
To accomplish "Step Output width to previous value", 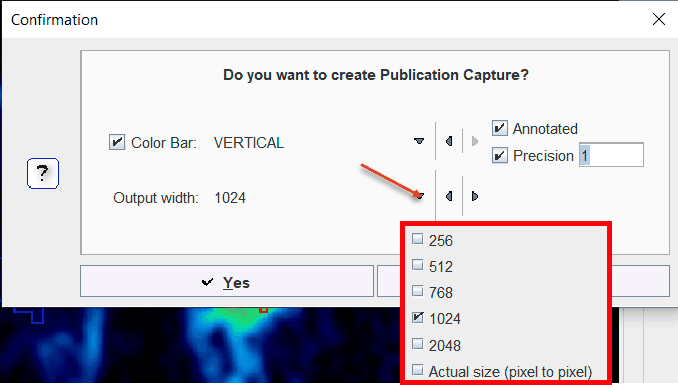I will (x=449, y=196).
